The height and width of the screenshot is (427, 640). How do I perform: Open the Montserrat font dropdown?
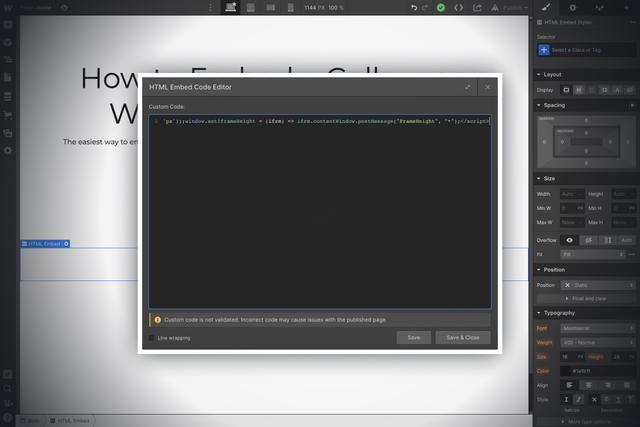coord(597,328)
